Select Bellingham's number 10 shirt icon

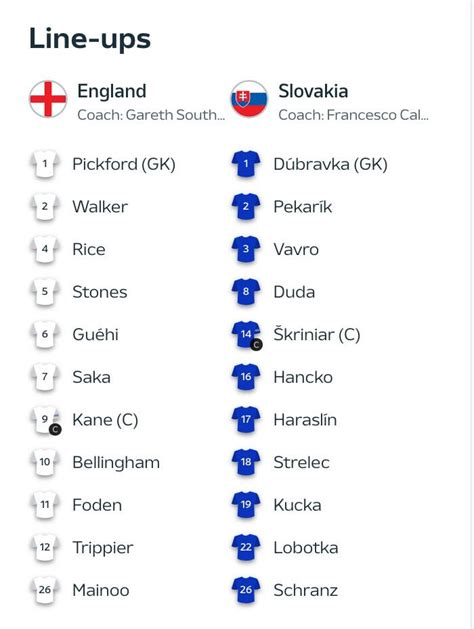[x=45, y=462]
